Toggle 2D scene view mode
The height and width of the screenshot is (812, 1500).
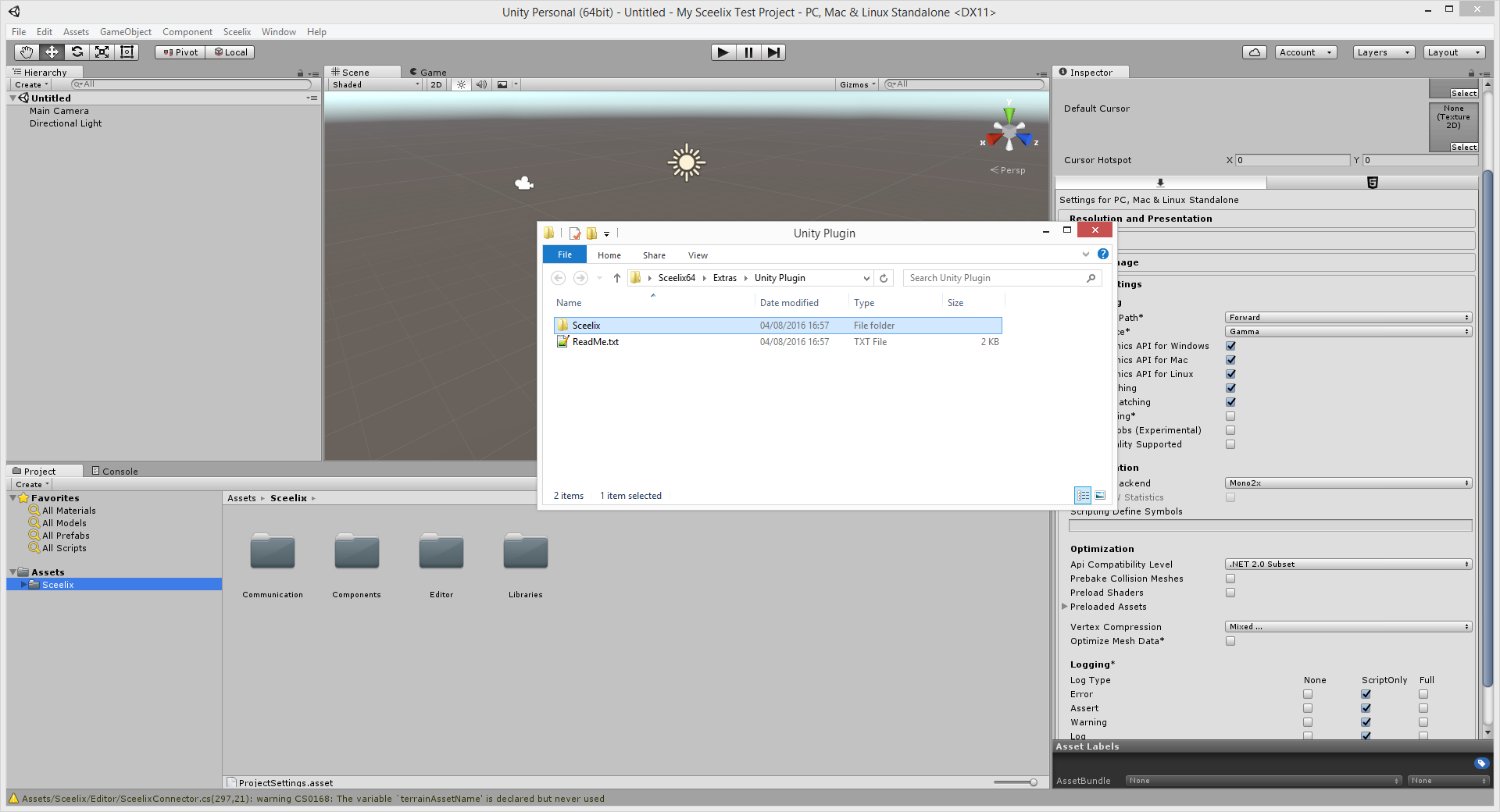[x=436, y=84]
